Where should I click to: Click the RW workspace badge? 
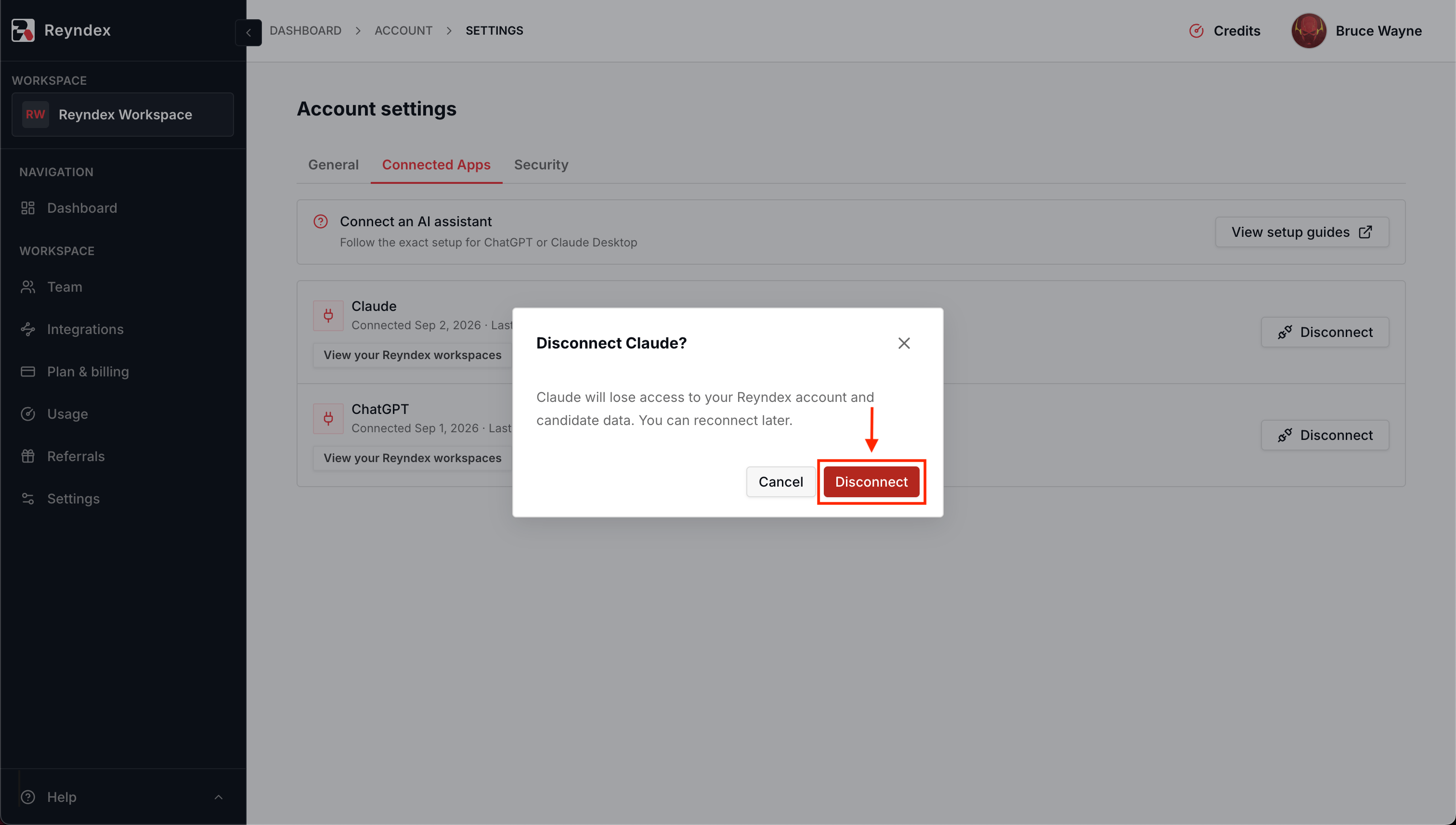tap(35, 115)
